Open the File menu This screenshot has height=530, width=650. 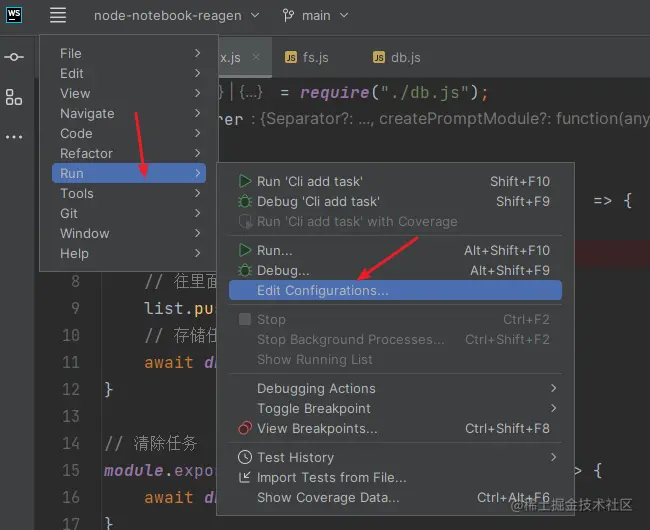tap(129, 53)
